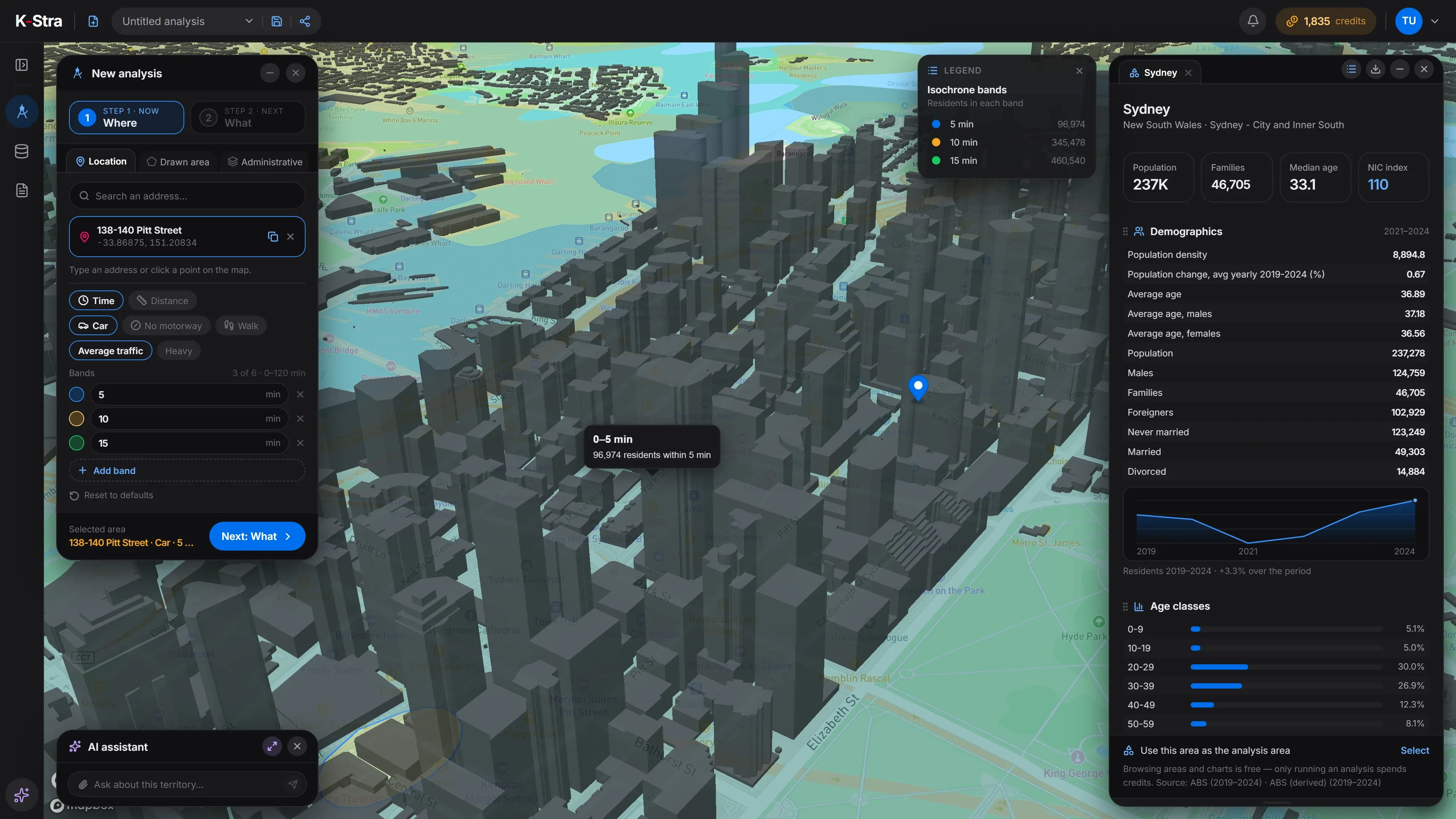The height and width of the screenshot is (819, 1456).
Task: Switch to the Administrative tab
Action: [x=265, y=162]
